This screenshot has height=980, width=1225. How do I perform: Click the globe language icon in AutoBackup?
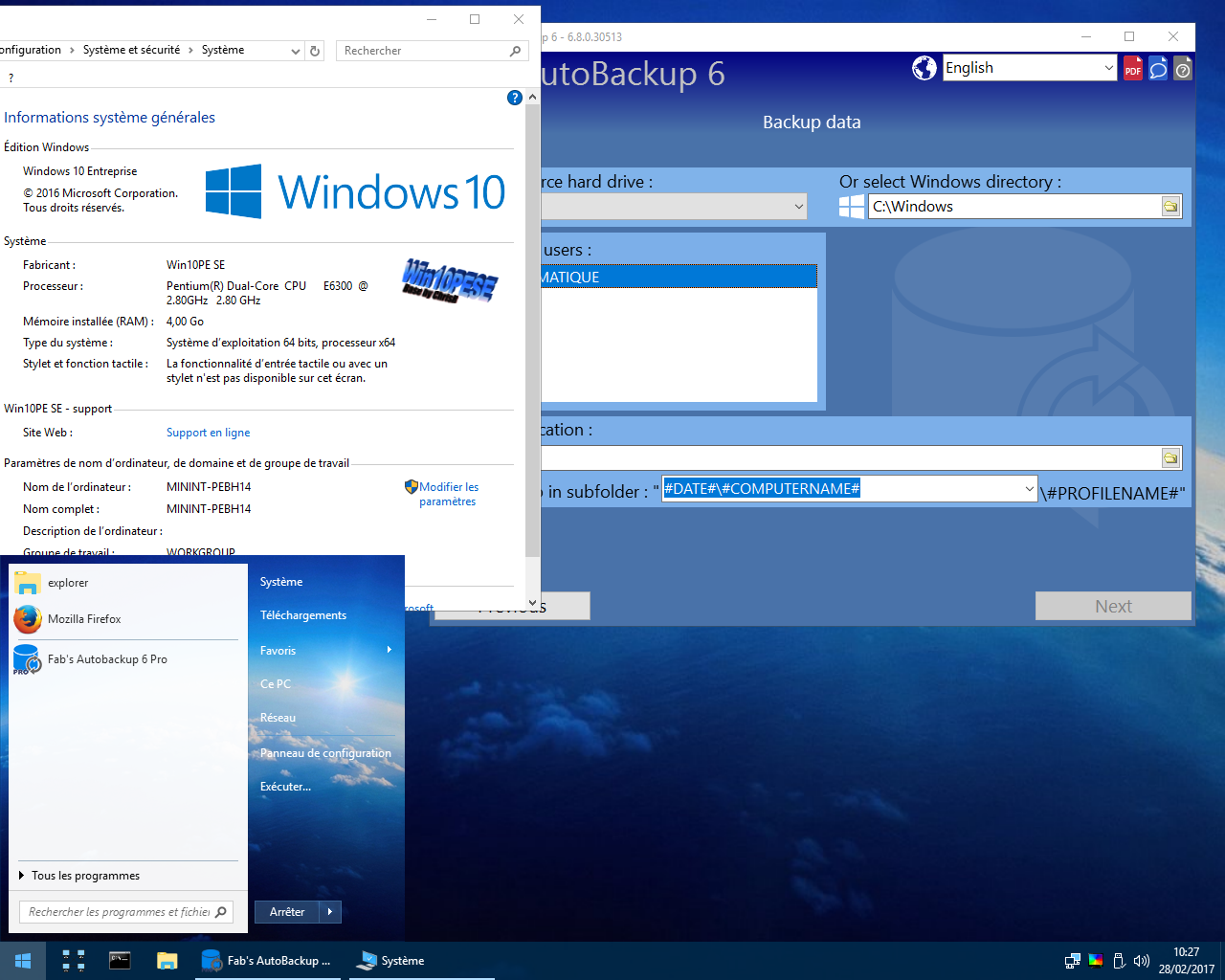click(x=924, y=68)
